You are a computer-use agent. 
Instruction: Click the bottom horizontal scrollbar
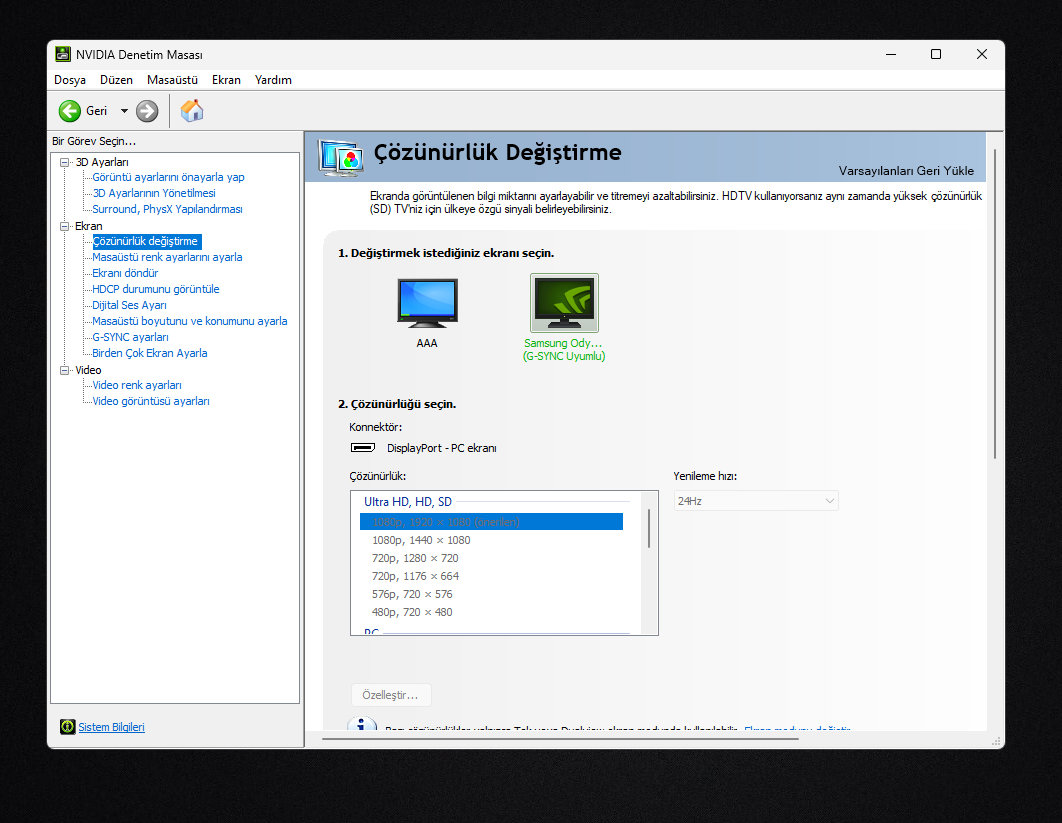561,738
